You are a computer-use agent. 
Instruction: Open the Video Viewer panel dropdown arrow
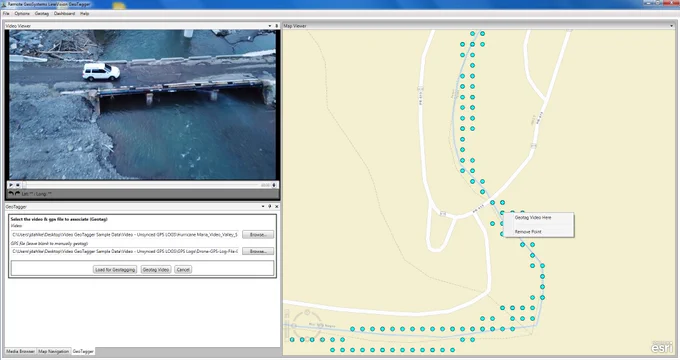coord(270,26)
